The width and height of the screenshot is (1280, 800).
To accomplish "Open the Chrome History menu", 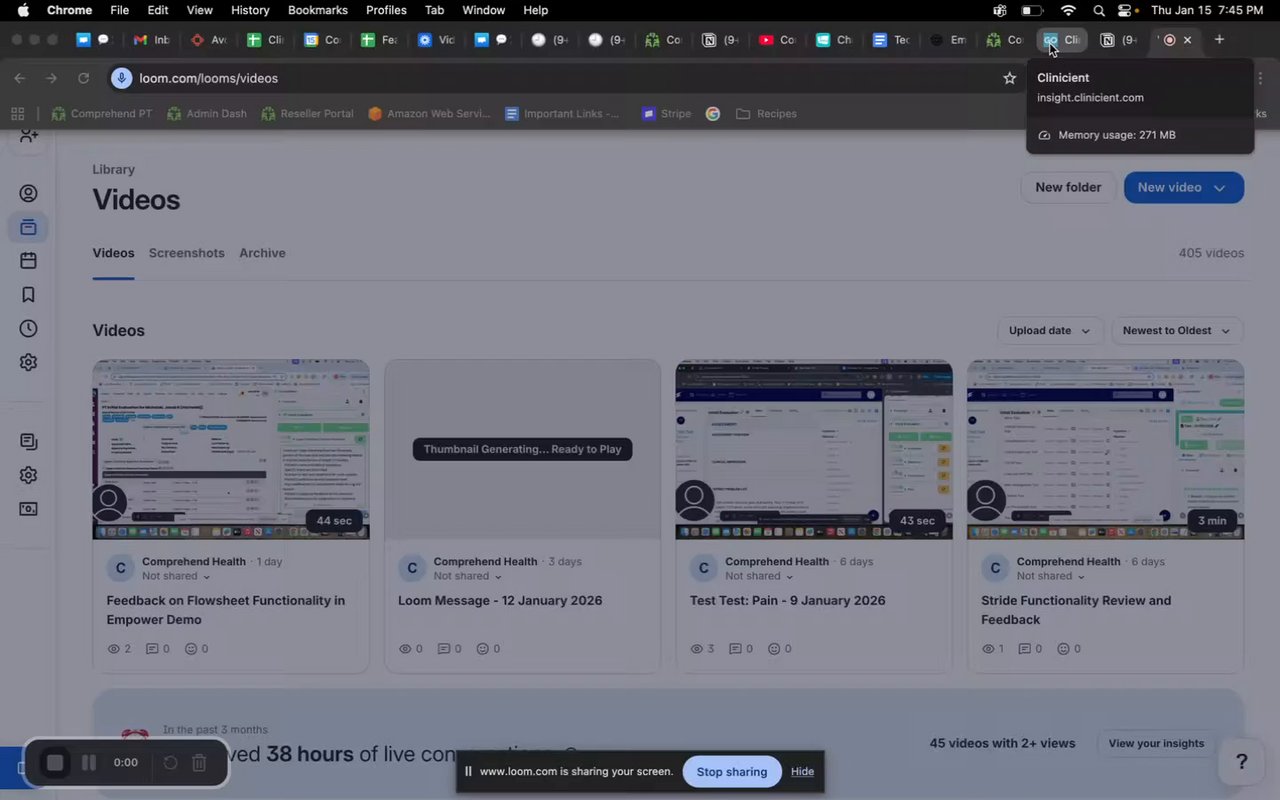I will [250, 10].
